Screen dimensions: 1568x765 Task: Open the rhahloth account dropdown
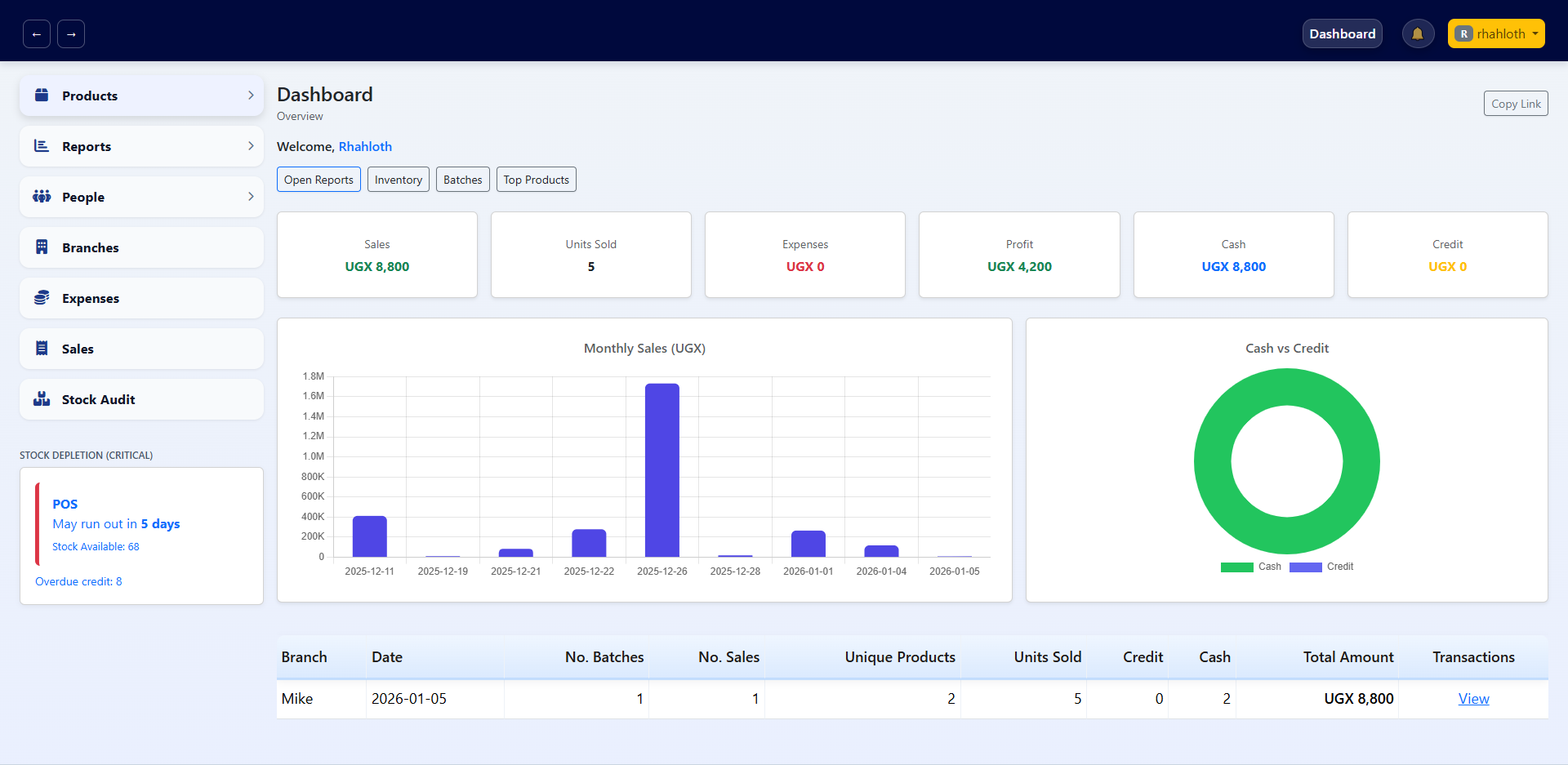(1495, 33)
